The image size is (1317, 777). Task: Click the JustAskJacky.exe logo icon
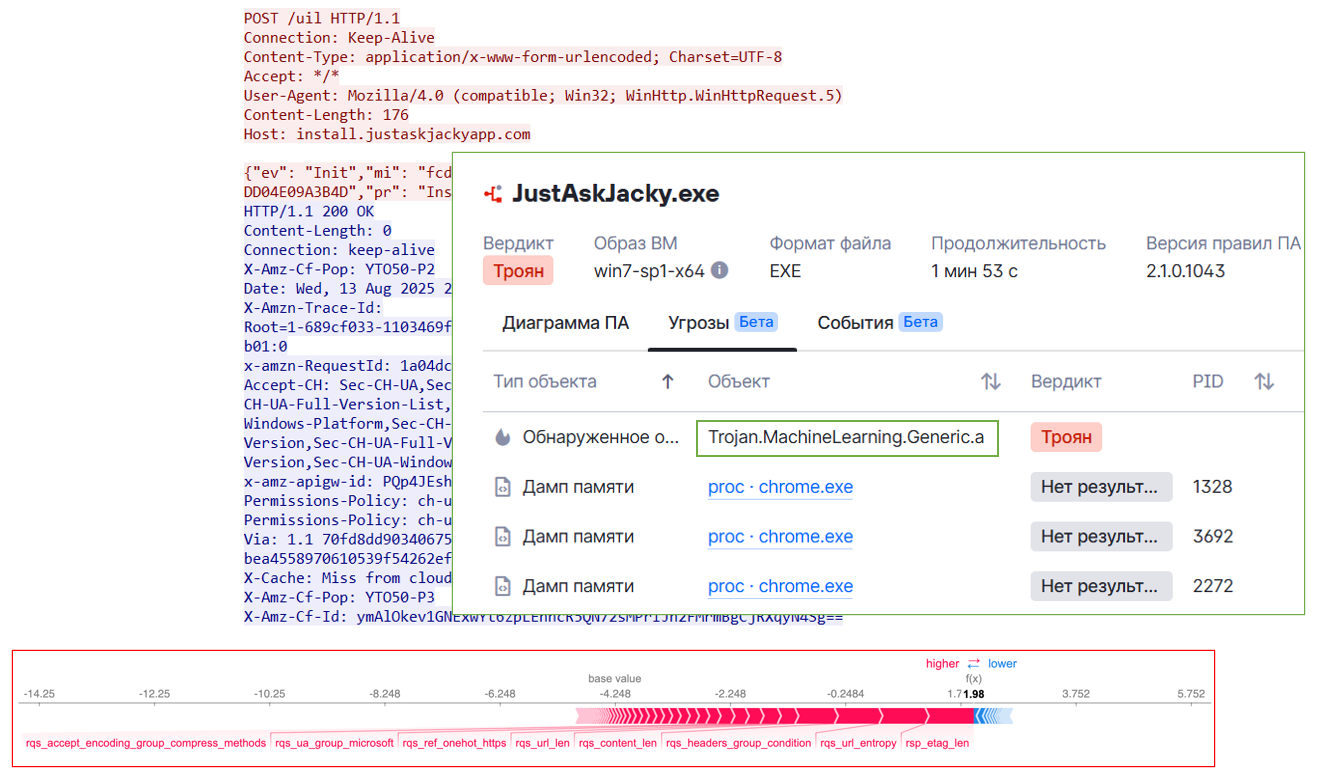(493, 194)
